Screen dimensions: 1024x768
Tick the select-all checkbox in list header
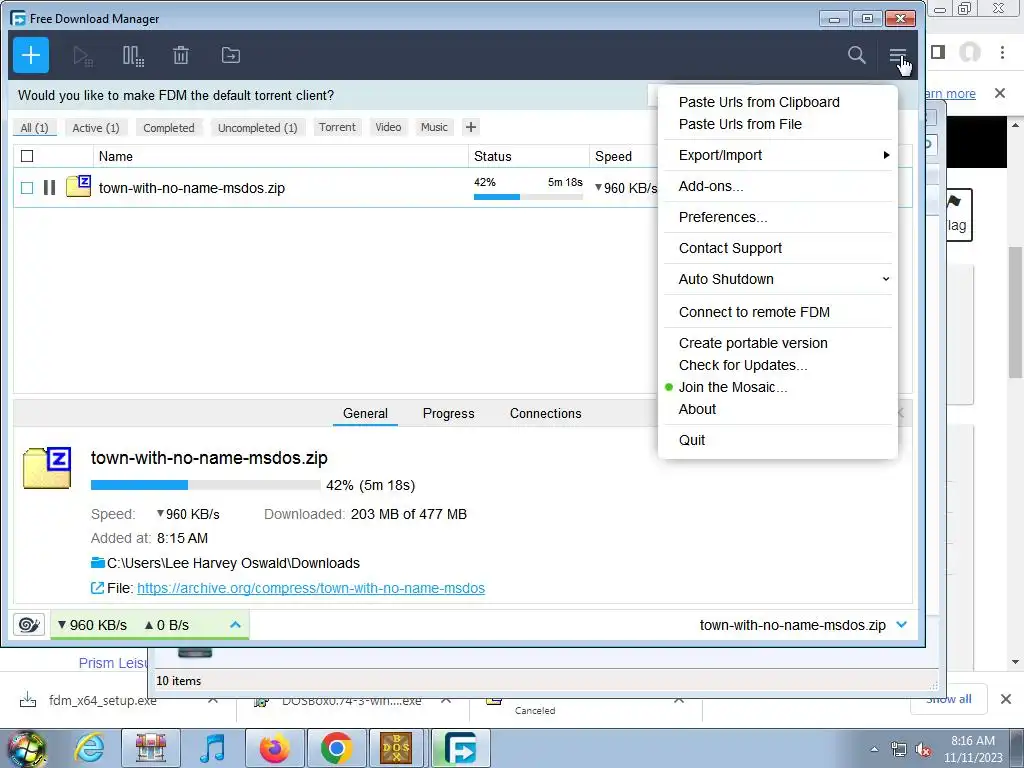point(27,156)
